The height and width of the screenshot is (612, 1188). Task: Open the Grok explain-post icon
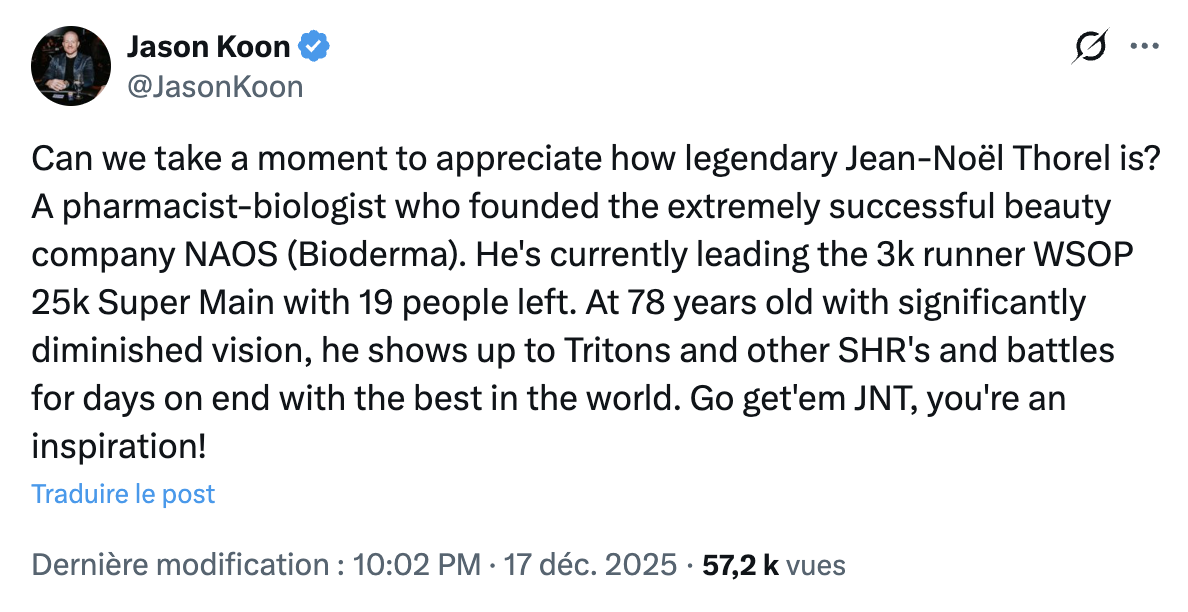[1092, 47]
